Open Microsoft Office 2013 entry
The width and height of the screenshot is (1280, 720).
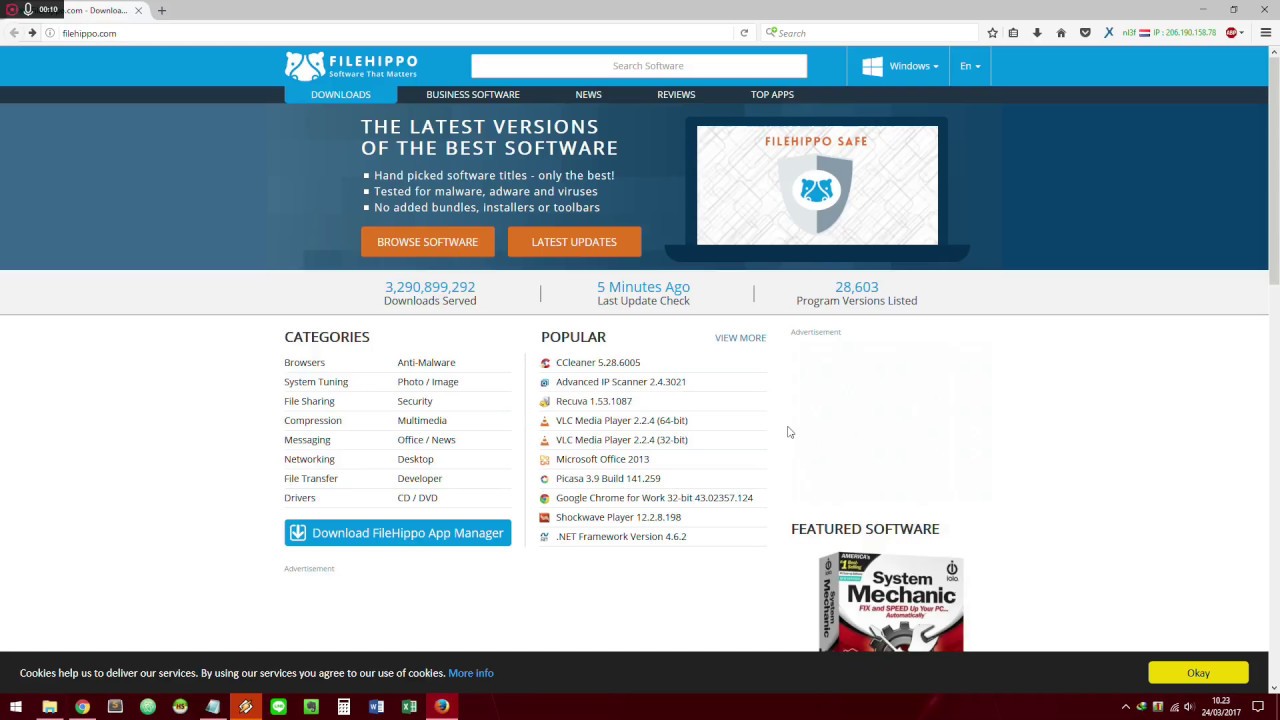(x=602, y=459)
